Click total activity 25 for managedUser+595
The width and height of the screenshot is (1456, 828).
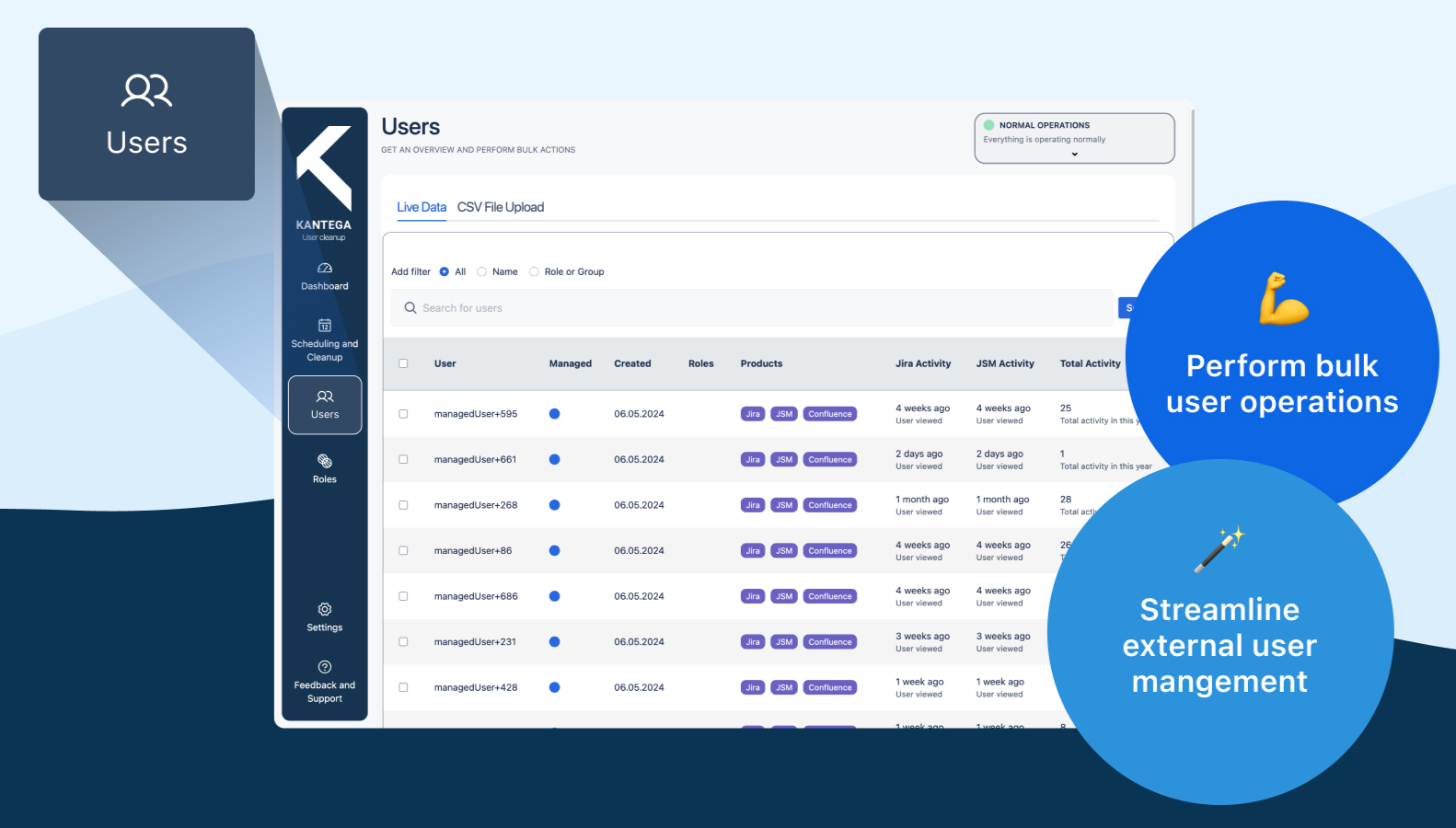(x=1066, y=408)
